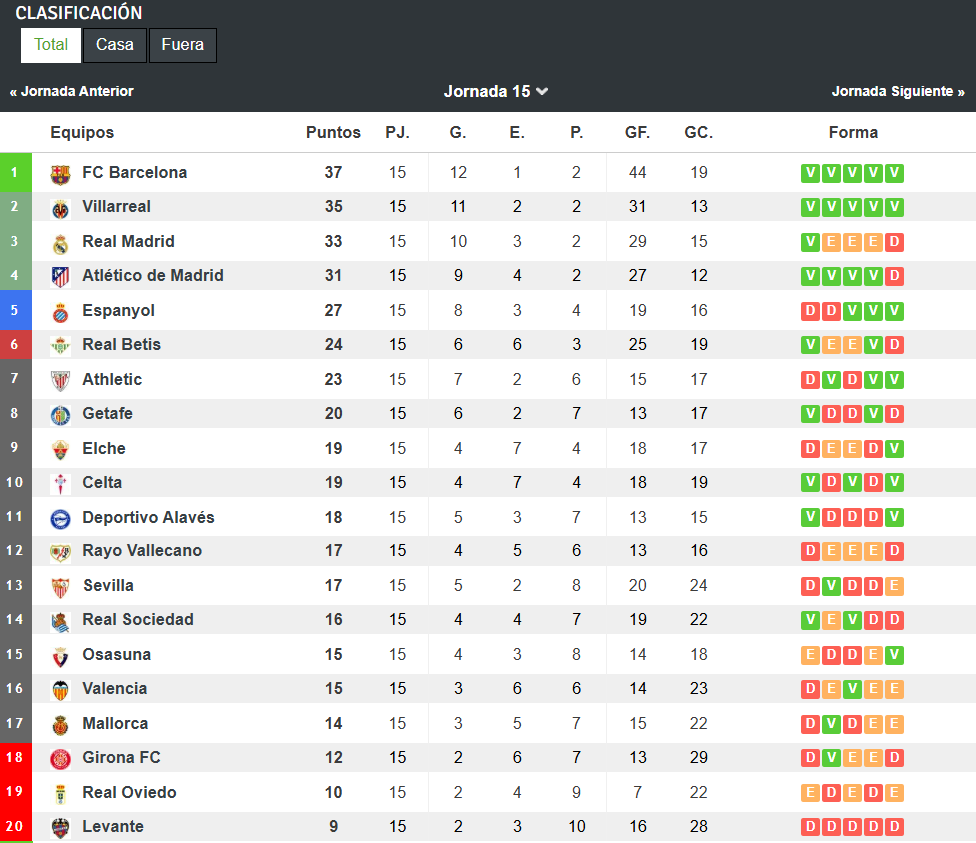Open the Real Betis team link

[121, 344]
